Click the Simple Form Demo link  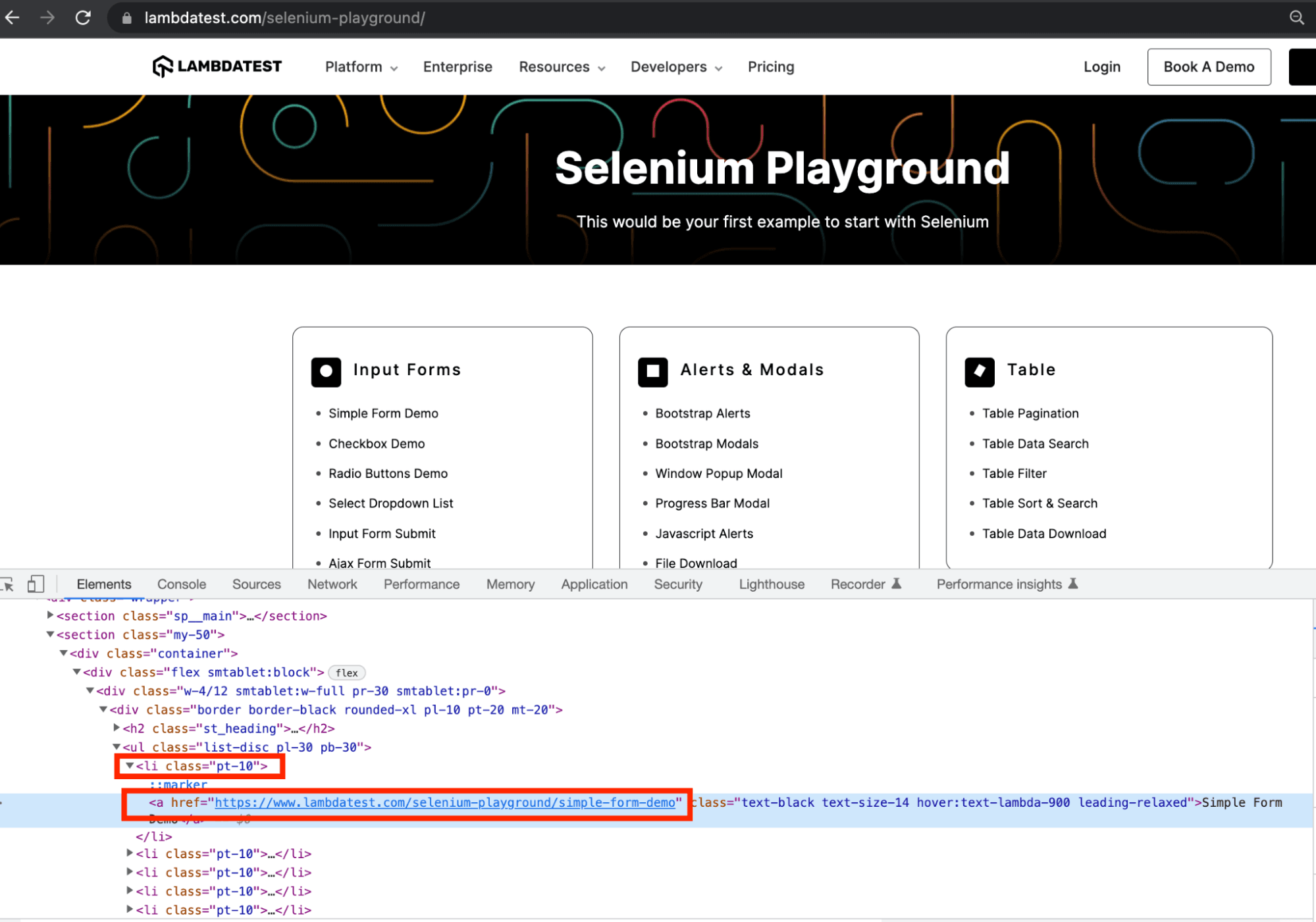[x=383, y=413]
